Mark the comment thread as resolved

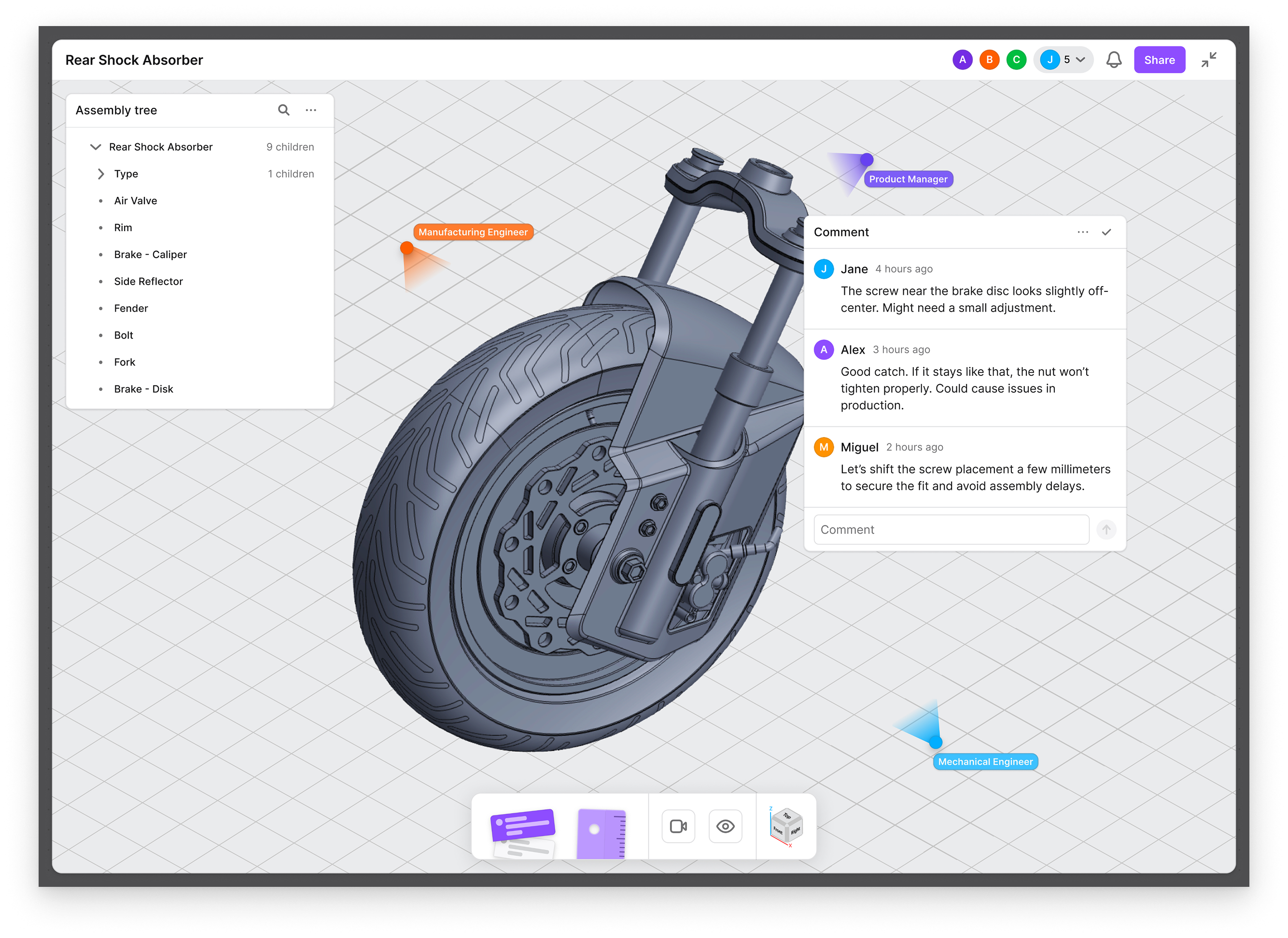(1106, 232)
